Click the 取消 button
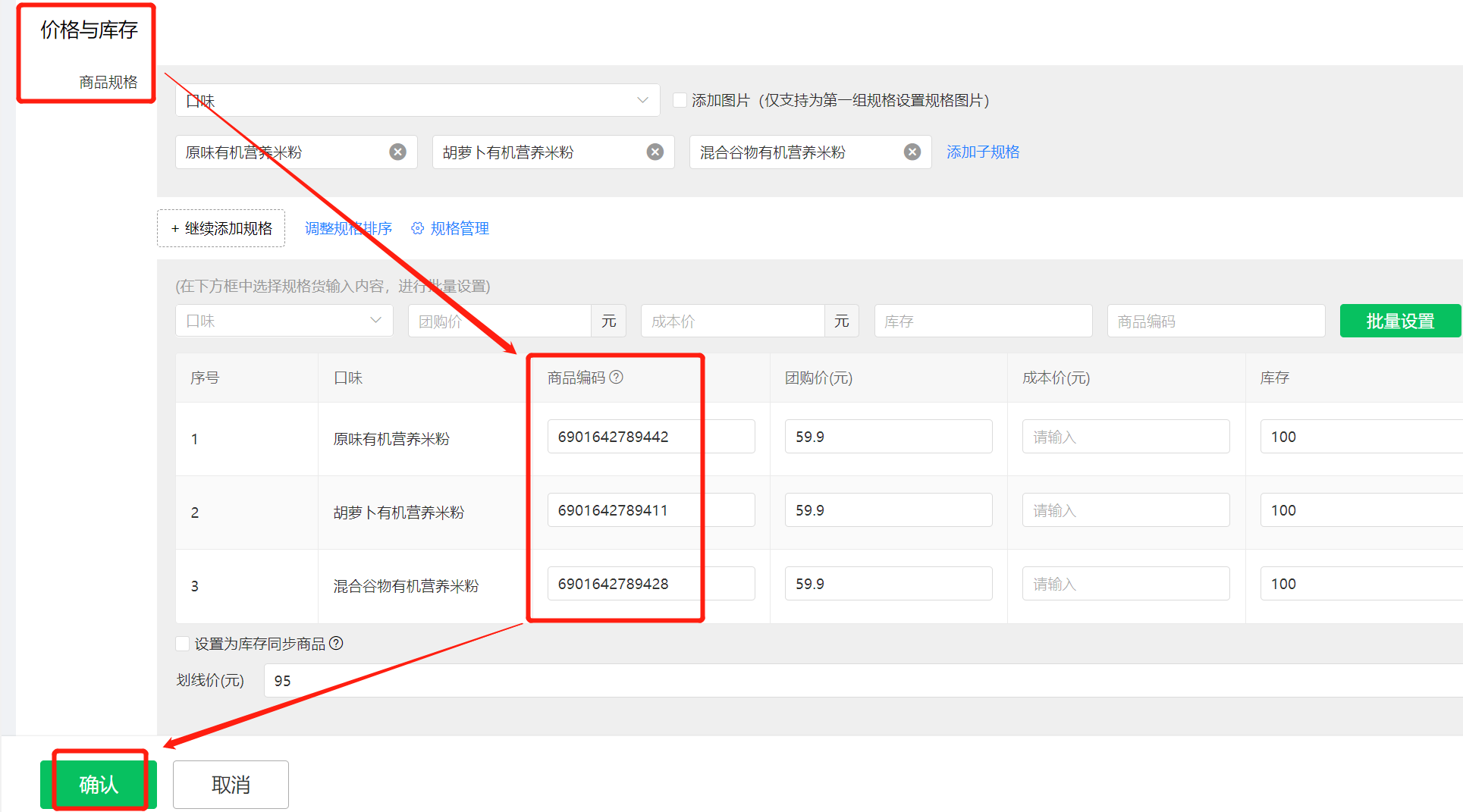 coord(231,785)
